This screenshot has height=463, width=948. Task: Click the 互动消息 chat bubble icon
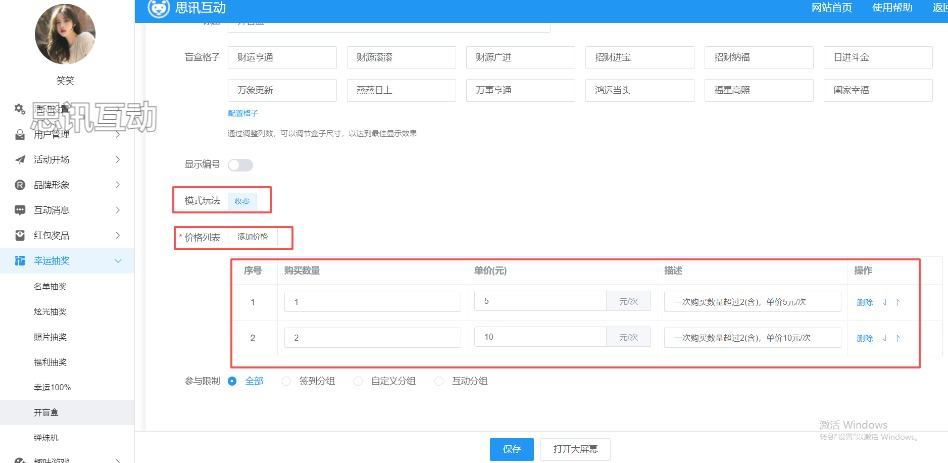click(x=20, y=210)
